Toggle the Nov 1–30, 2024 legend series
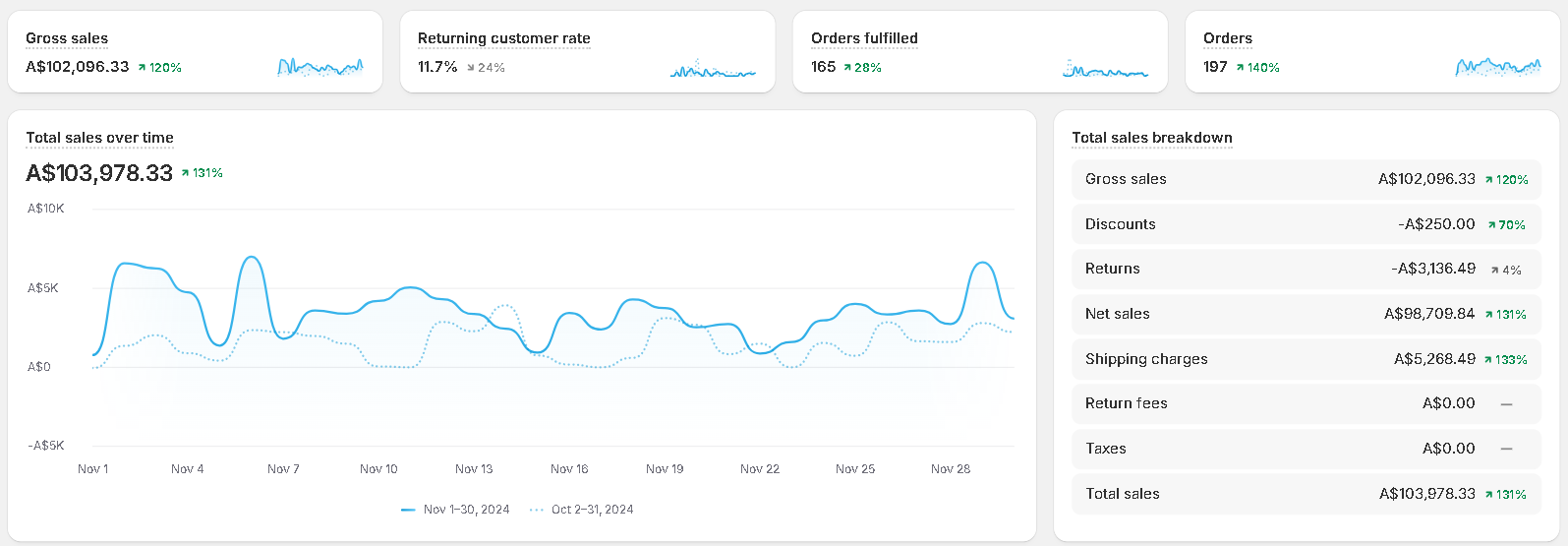 click(456, 510)
